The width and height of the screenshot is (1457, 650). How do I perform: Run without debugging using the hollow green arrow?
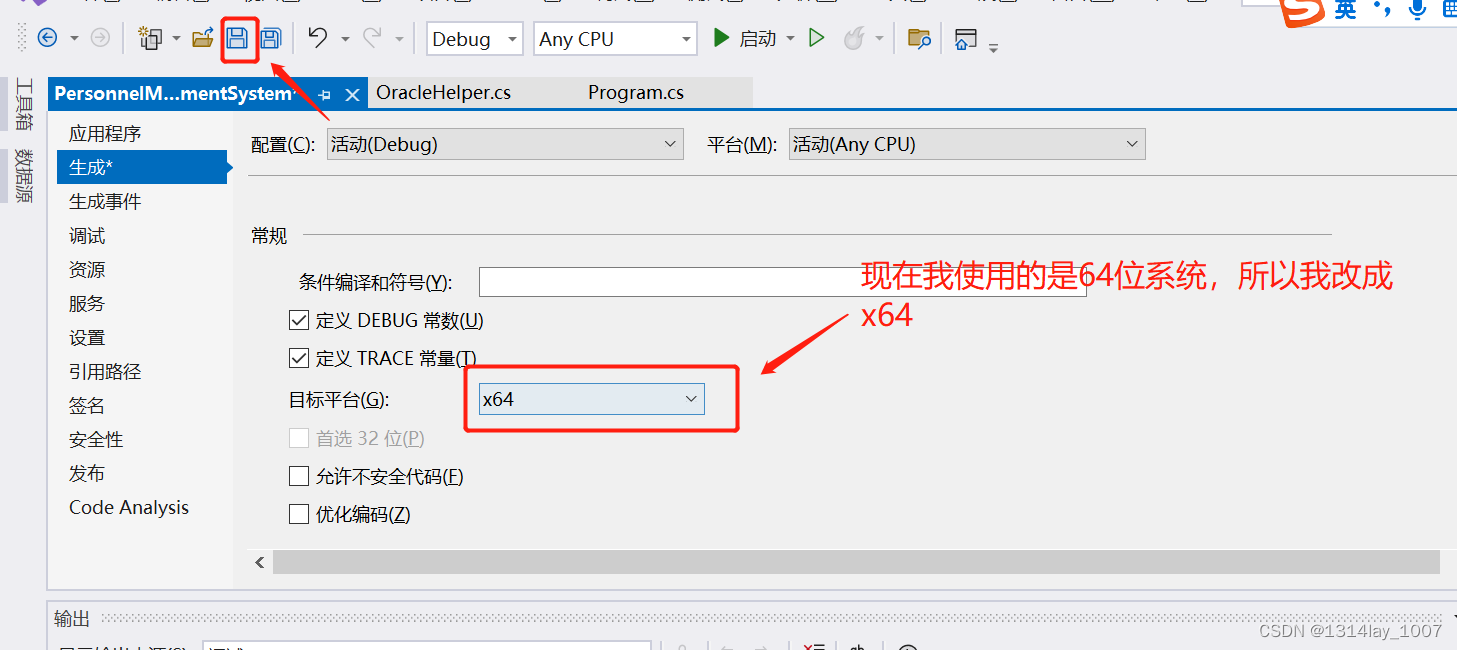tap(817, 37)
